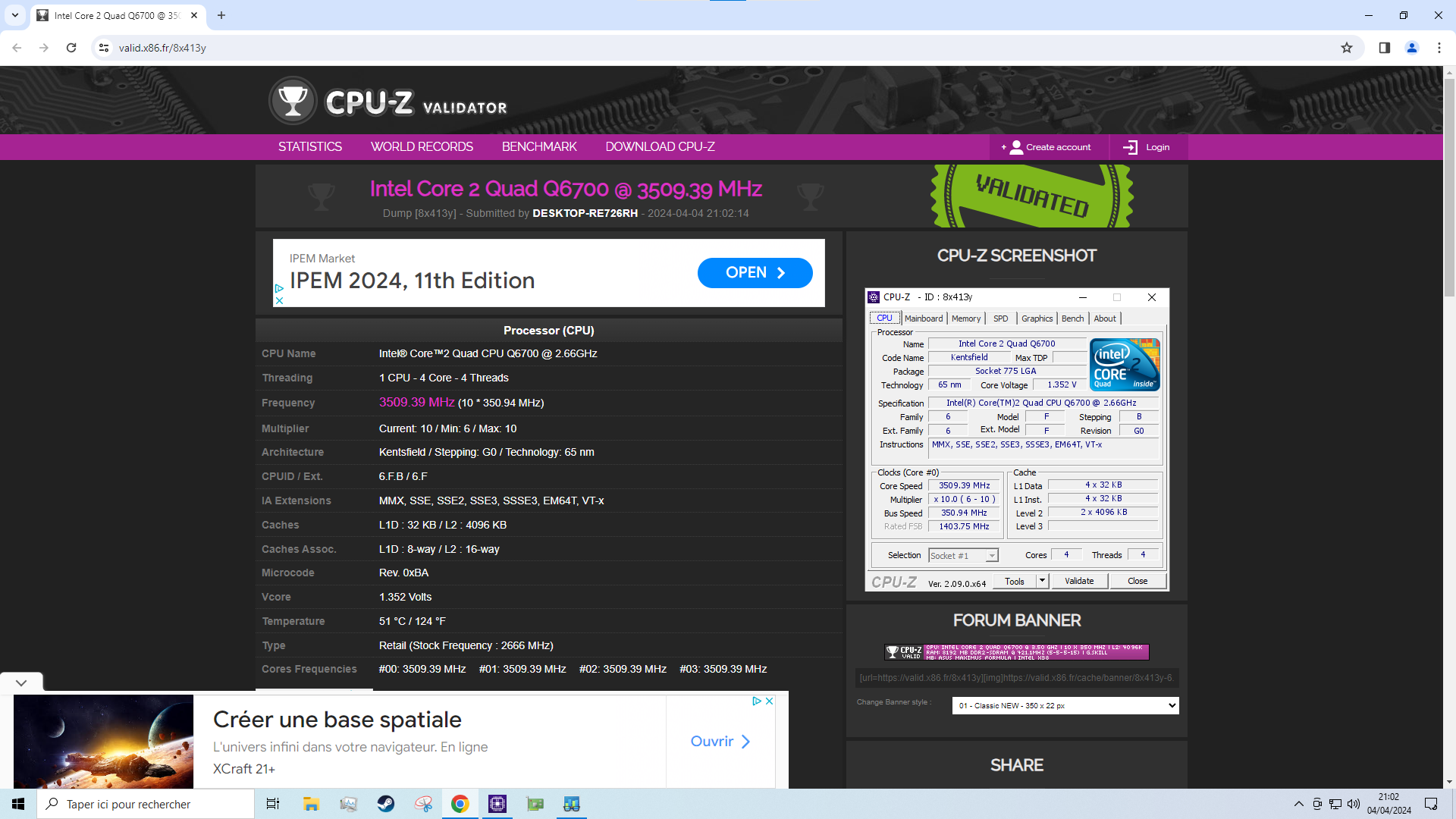This screenshot has height=819, width=1456.
Task: Open DOWNLOAD CPU-Z page
Action: point(660,147)
